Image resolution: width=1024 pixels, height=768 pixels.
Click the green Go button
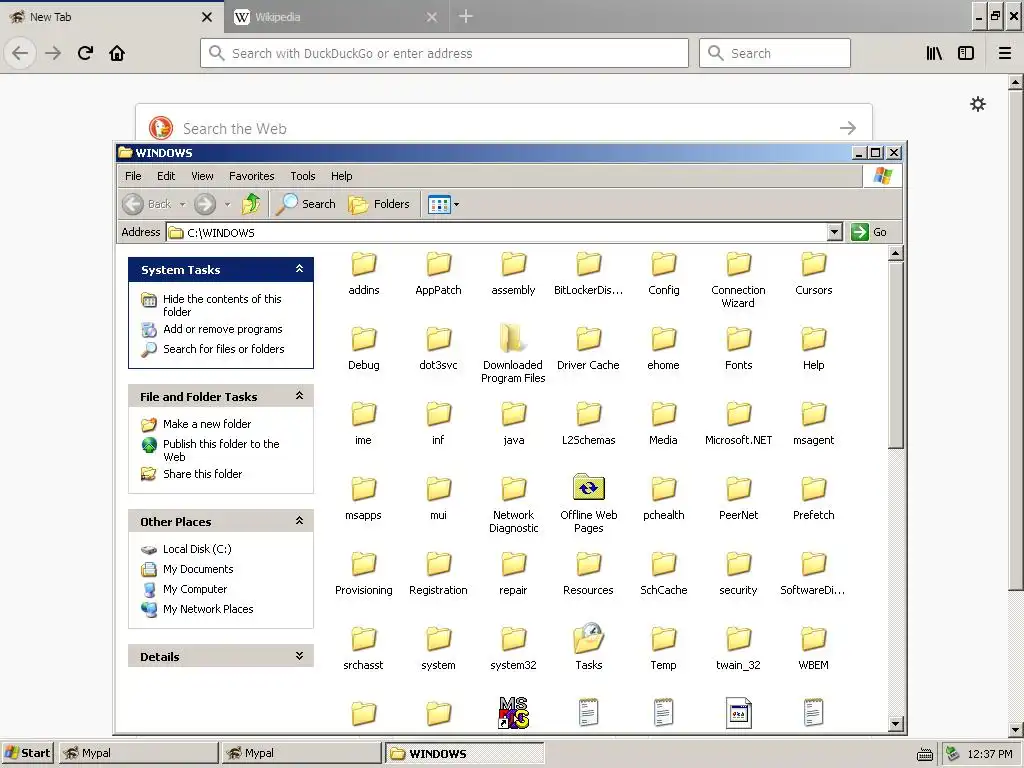pos(869,232)
